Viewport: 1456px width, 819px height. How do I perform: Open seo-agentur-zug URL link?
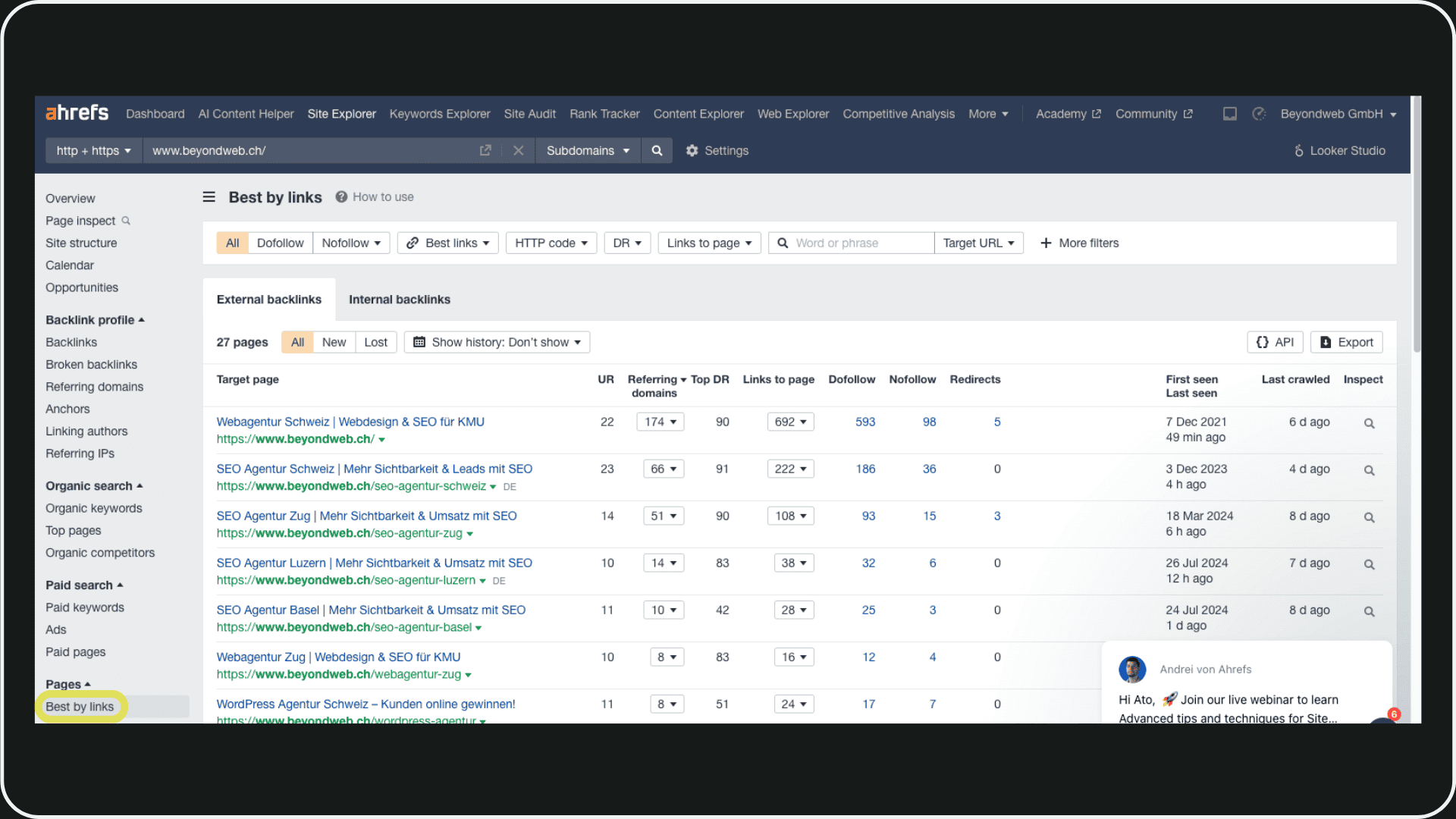(x=340, y=533)
